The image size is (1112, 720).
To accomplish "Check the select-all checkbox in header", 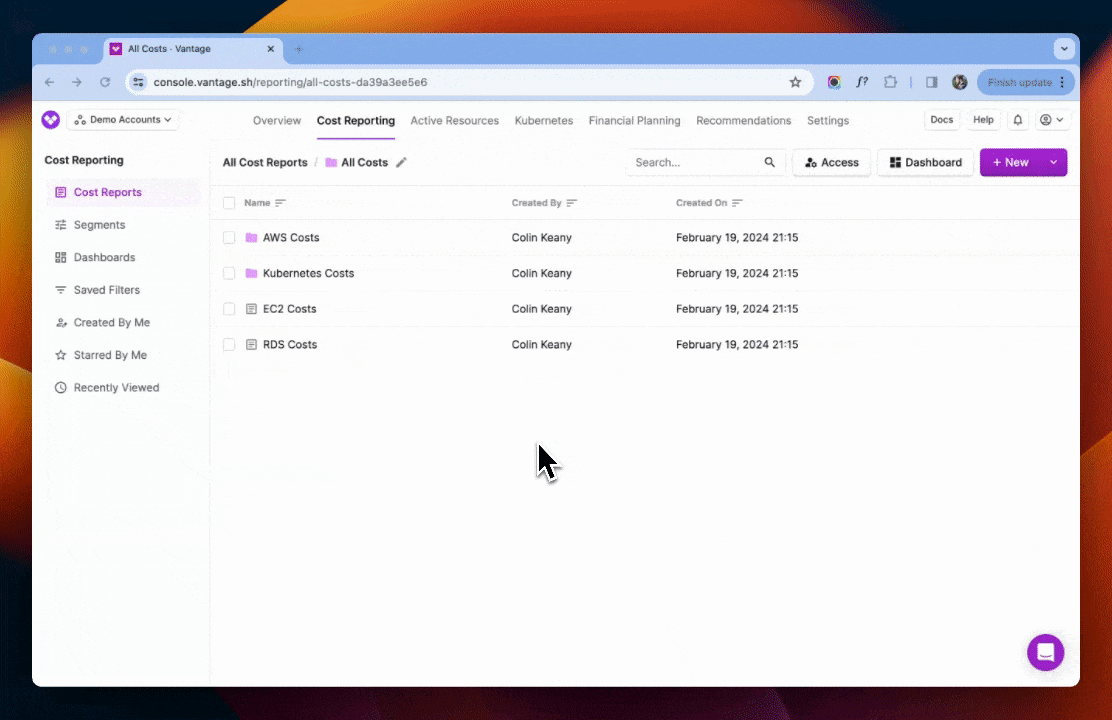I will click(229, 202).
